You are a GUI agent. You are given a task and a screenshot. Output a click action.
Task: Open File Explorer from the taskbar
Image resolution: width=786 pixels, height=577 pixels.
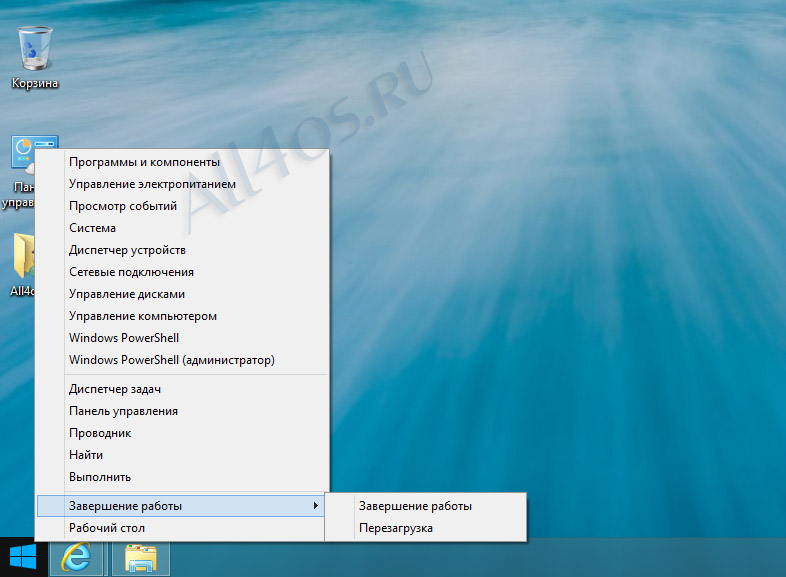tap(141, 558)
